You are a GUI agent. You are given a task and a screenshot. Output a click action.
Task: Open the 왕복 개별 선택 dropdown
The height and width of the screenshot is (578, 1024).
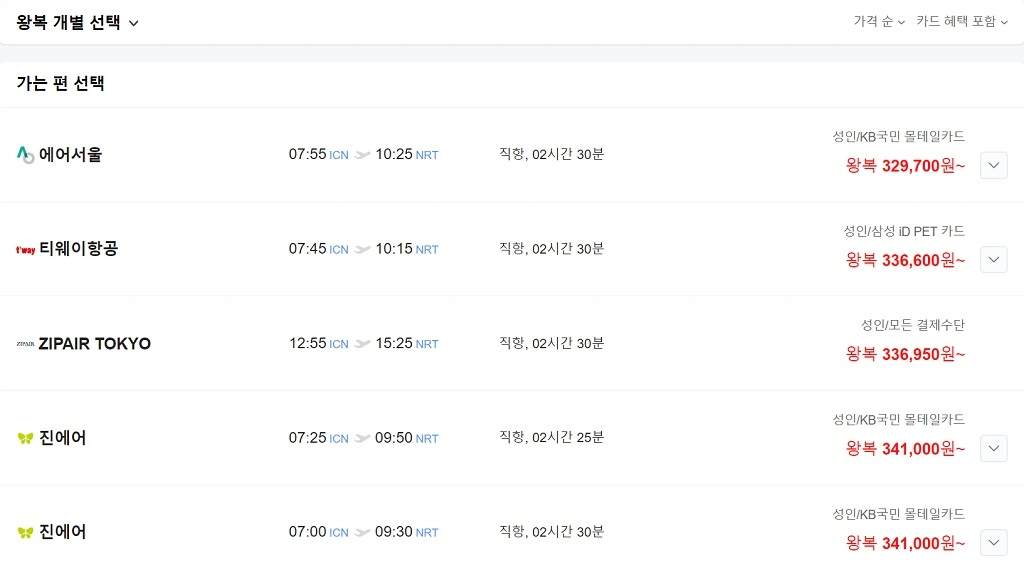76,20
